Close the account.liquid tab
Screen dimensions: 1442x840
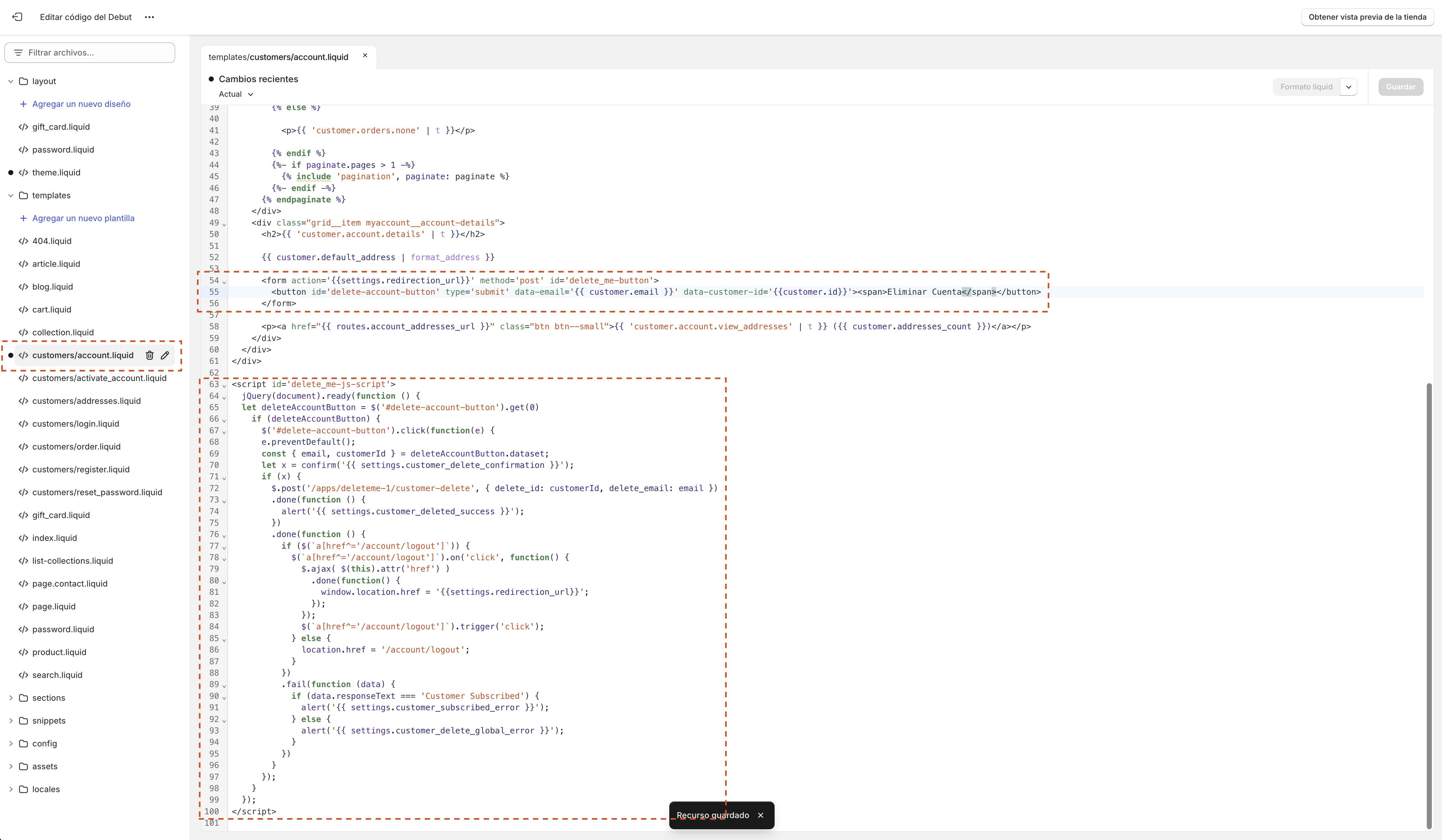pyautogui.click(x=365, y=56)
